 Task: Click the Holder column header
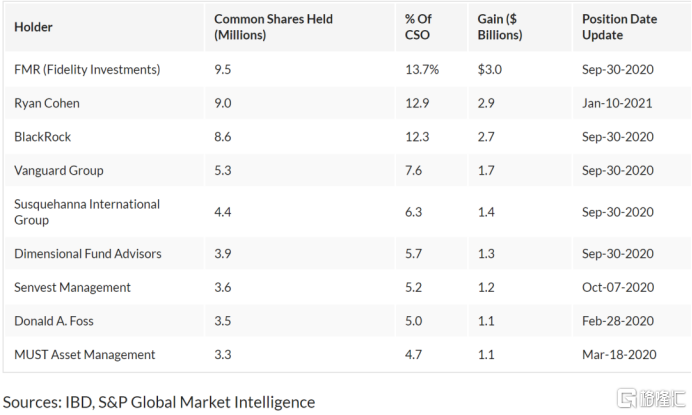[34, 27]
